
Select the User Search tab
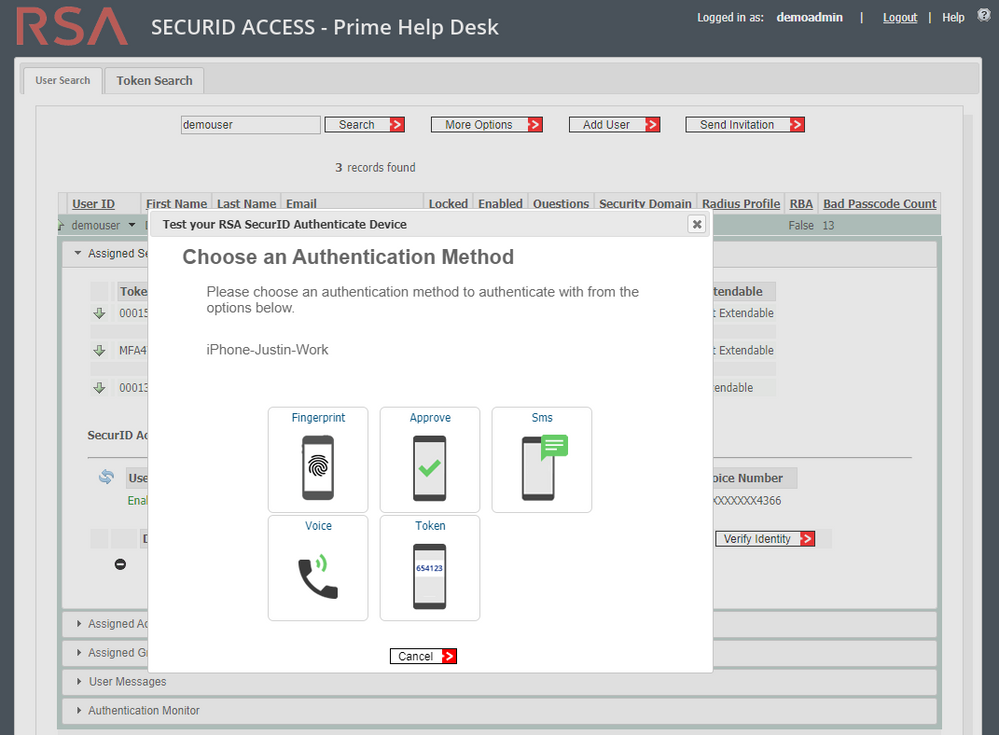(62, 80)
